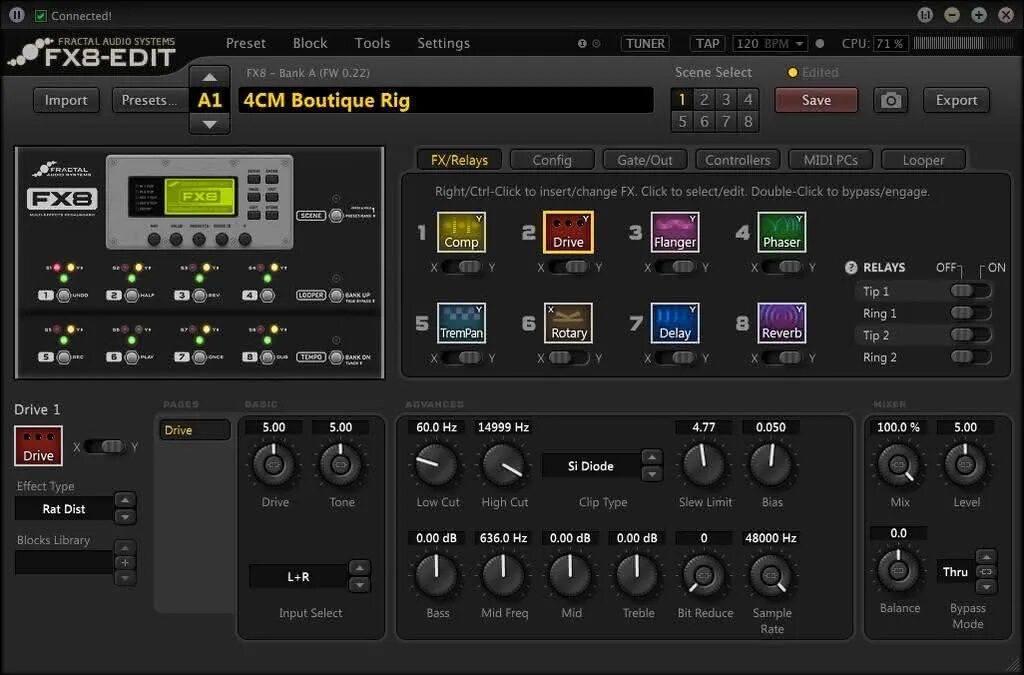Switch to the Looper tab
The width and height of the screenshot is (1024, 675).
point(923,160)
